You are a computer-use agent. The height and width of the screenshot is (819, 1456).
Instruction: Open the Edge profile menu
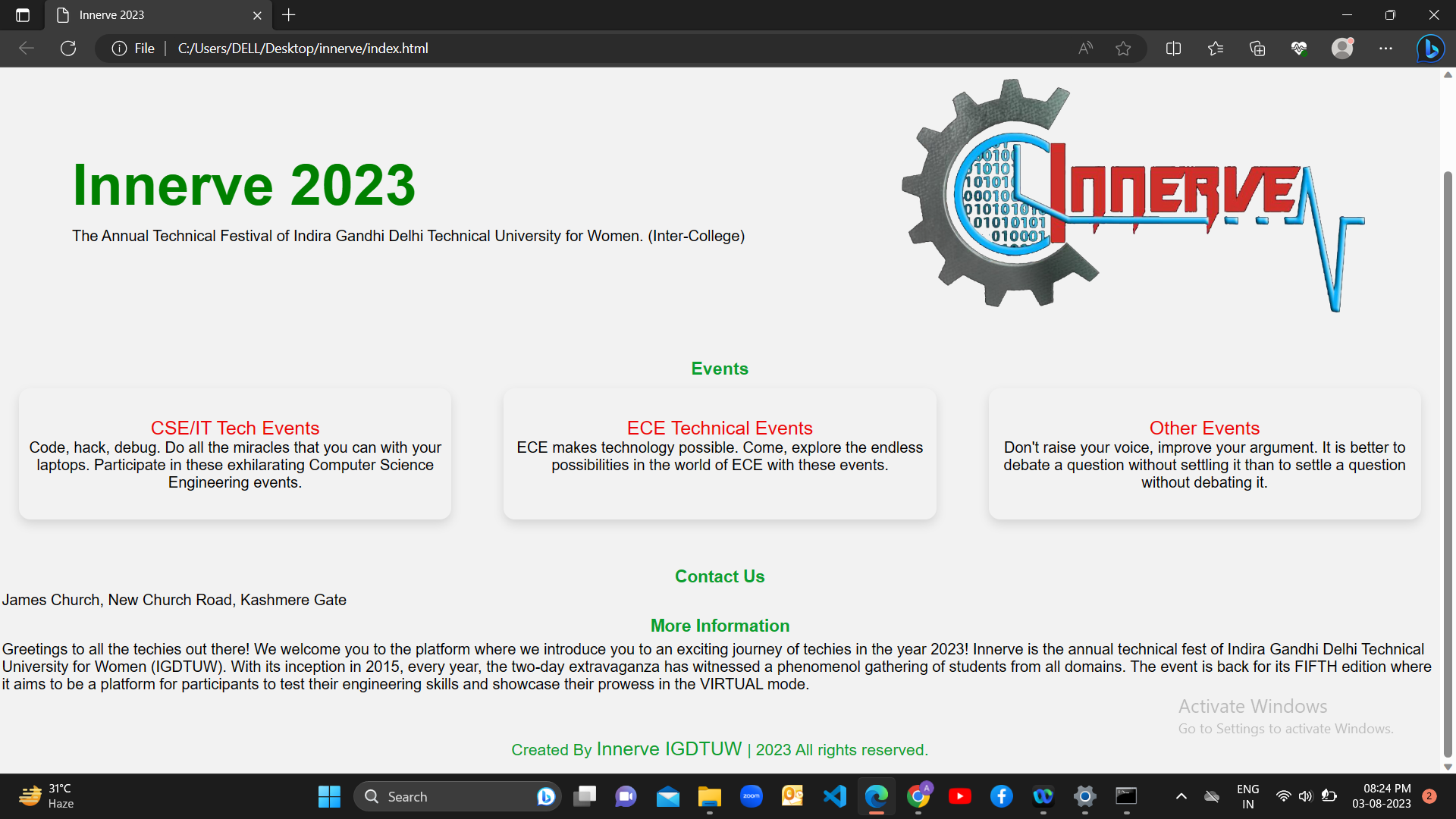(x=1342, y=48)
